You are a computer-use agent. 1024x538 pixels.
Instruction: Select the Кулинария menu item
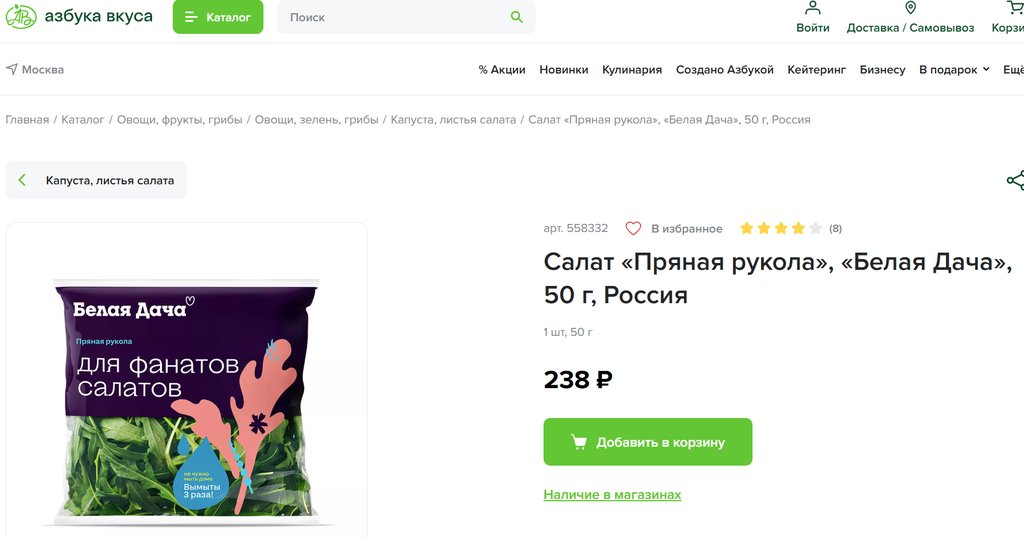tap(632, 70)
